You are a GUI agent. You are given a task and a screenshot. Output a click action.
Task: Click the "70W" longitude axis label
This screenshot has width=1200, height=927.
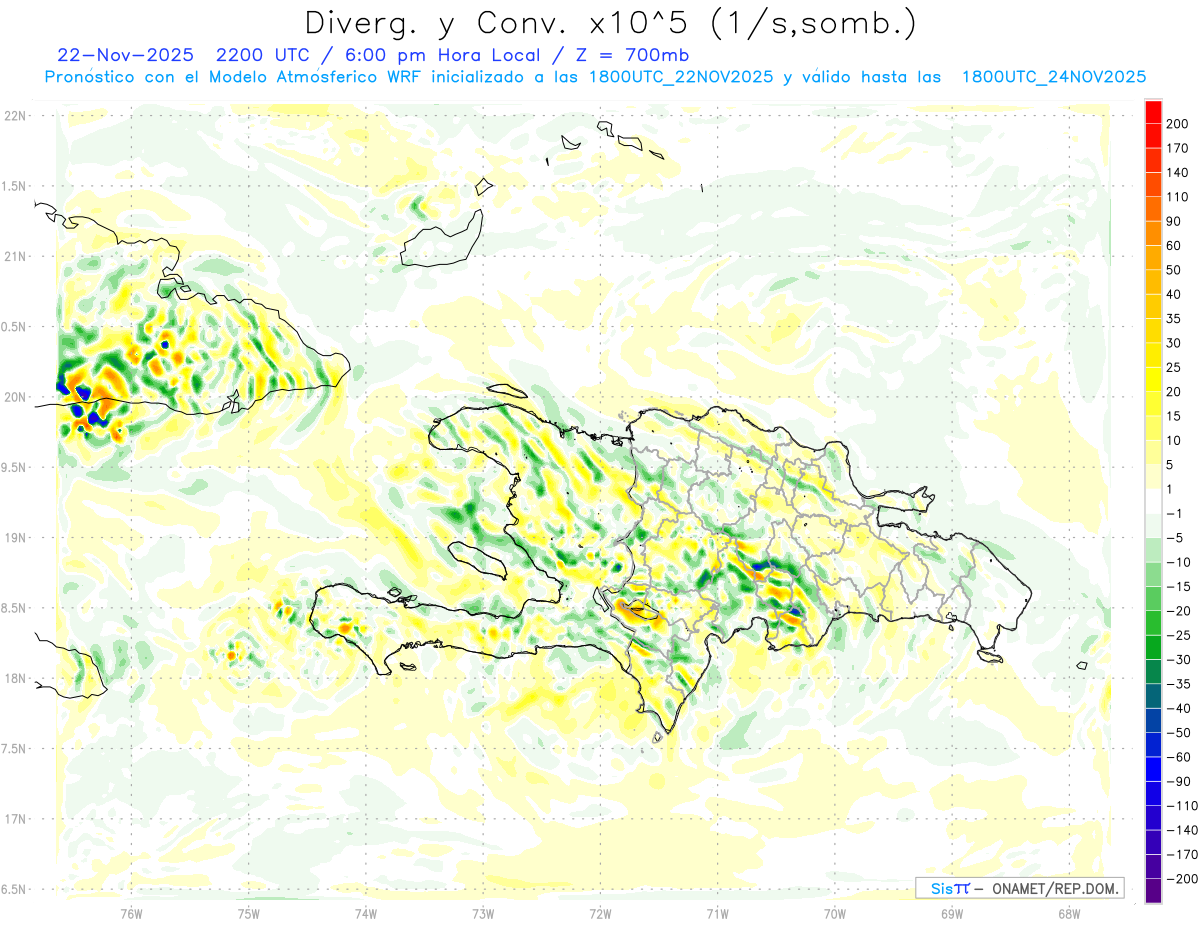pyautogui.click(x=834, y=913)
